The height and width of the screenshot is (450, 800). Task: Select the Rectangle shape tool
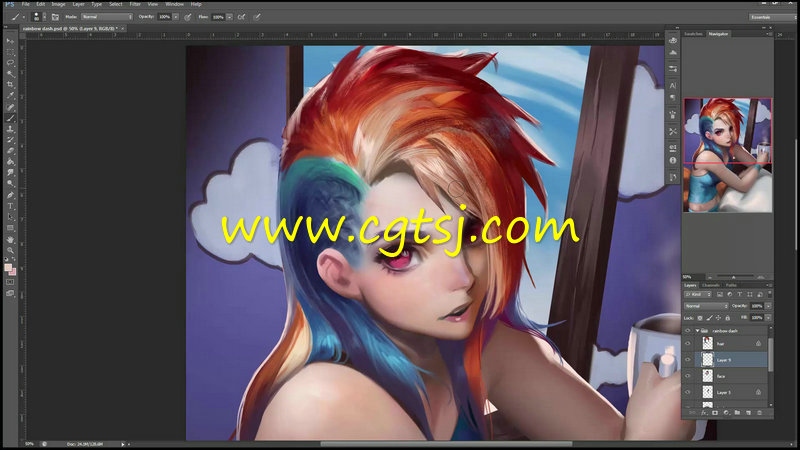[10, 228]
